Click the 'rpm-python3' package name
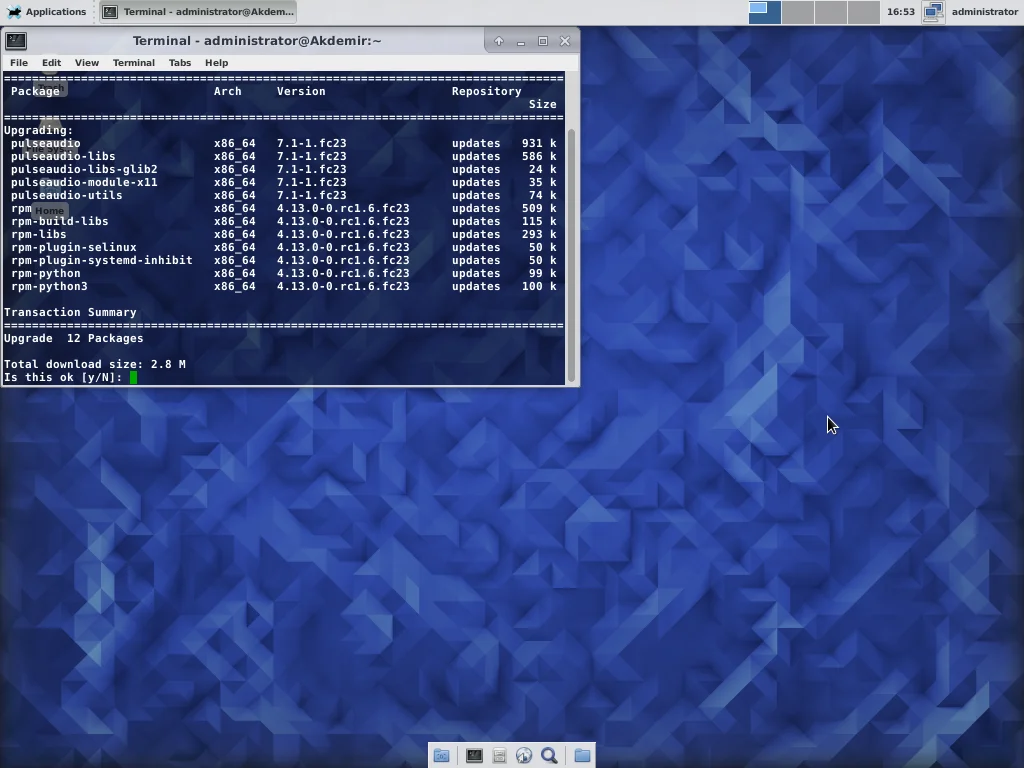Screen dimensions: 1024x768 coord(49,287)
